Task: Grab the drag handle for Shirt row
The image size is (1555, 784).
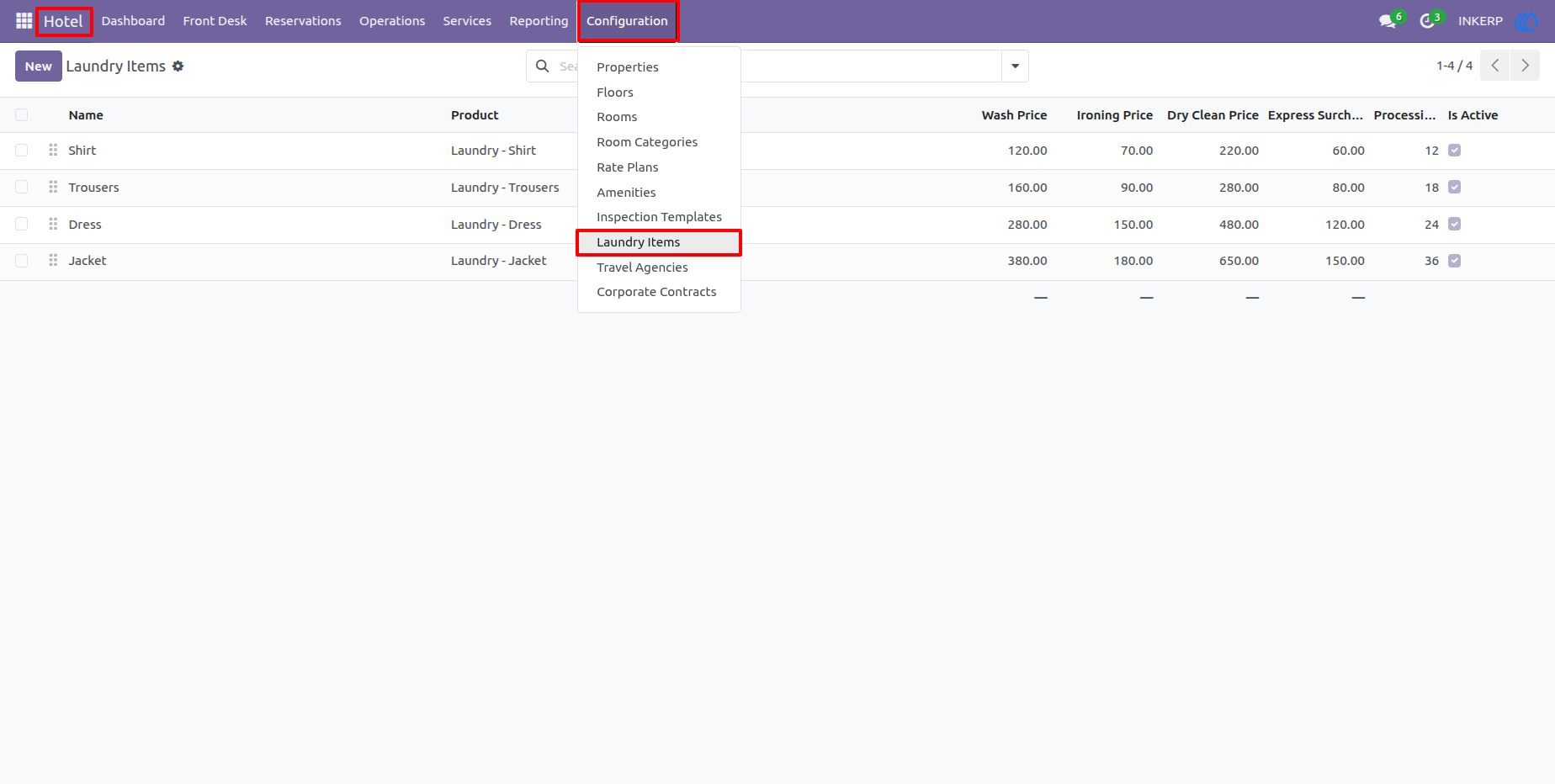Action: (x=53, y=150)
